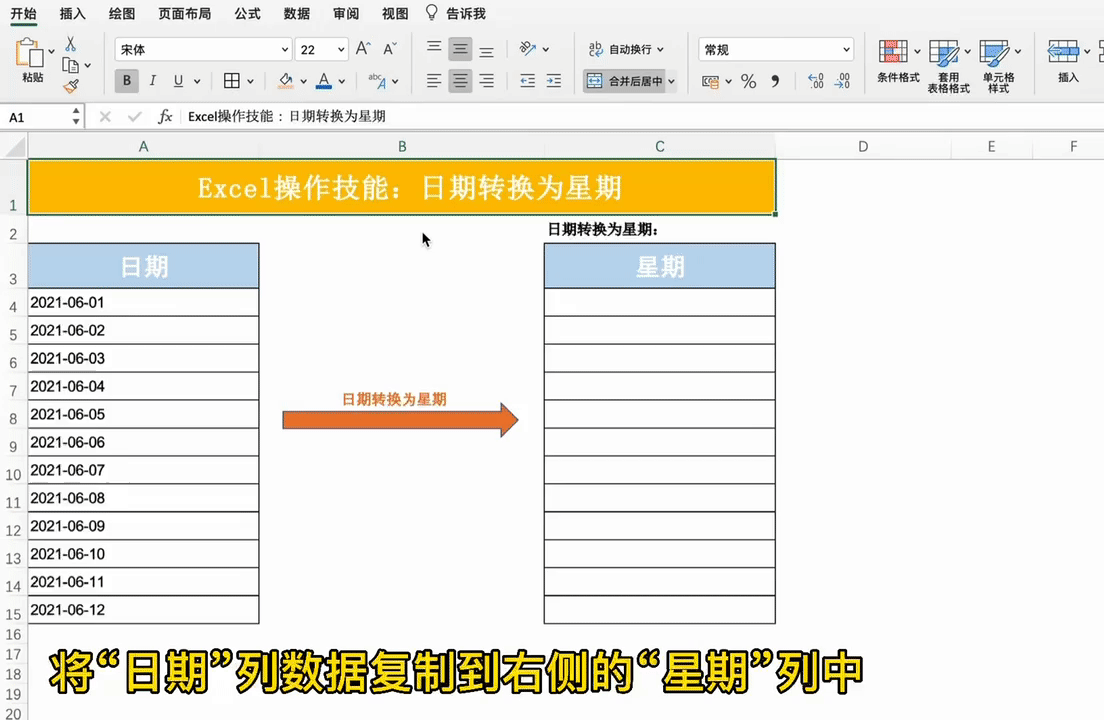
Task: Open 套用表格格式 table format
Action: pyautogui.click(x=948, y=66)
